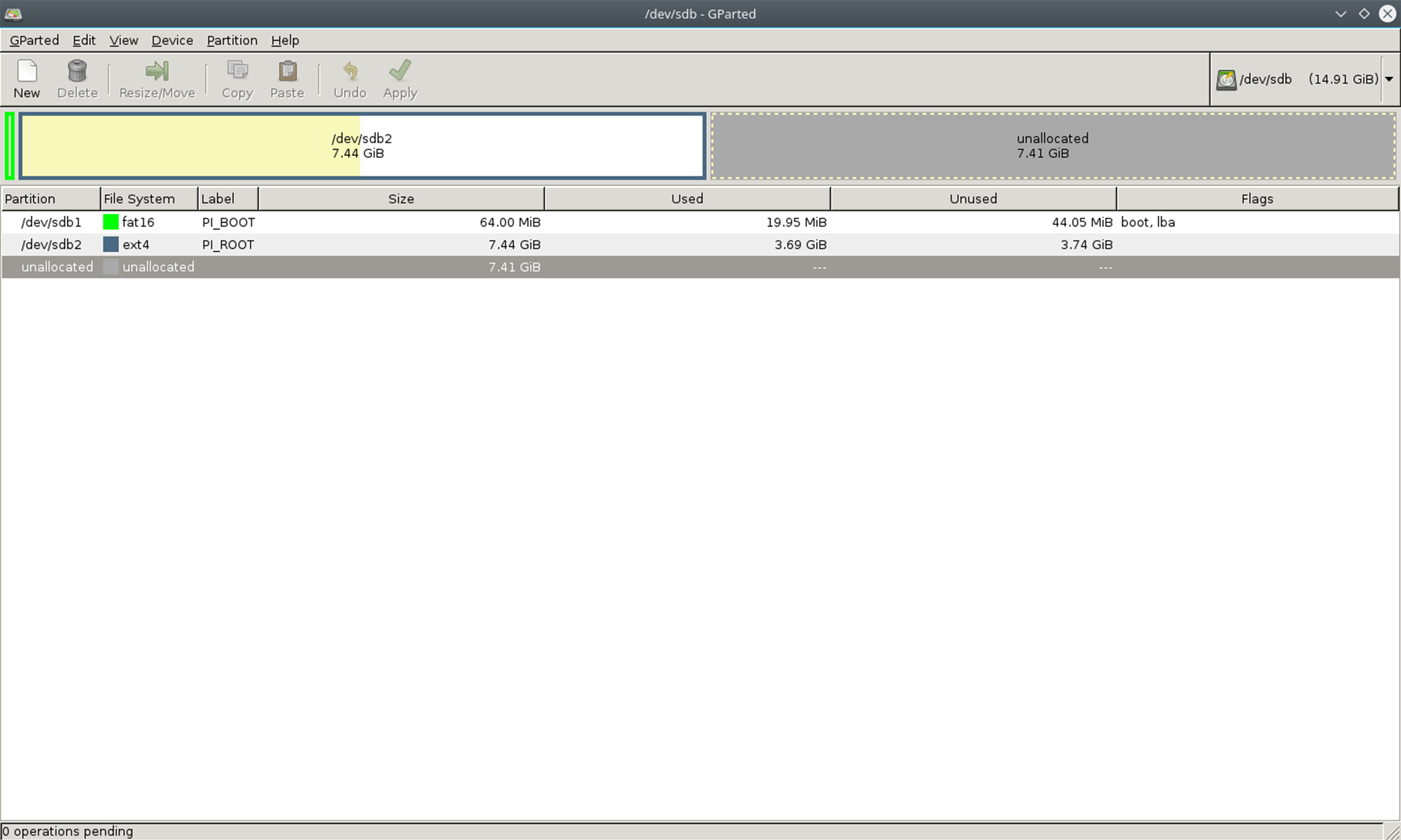1401x840 pixels.
Task: Click the PI_ROOT label cell
Action: coord(228,244)
